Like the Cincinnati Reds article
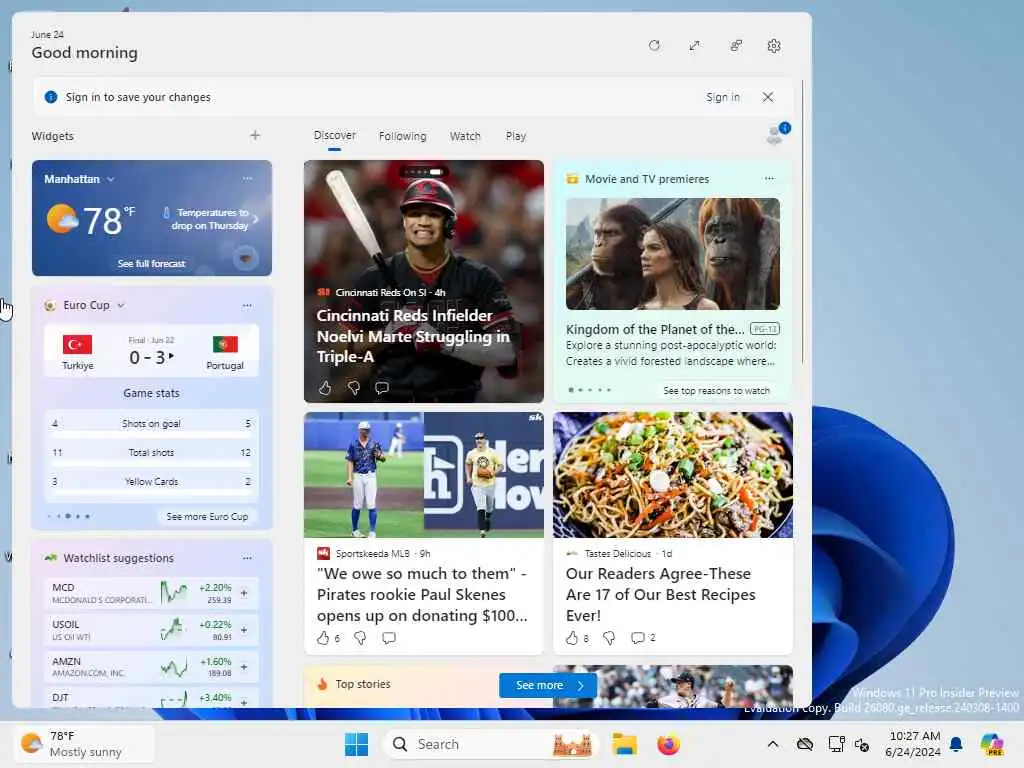The width and height of the screenshot is (1024, 768). tap(325, 388)
